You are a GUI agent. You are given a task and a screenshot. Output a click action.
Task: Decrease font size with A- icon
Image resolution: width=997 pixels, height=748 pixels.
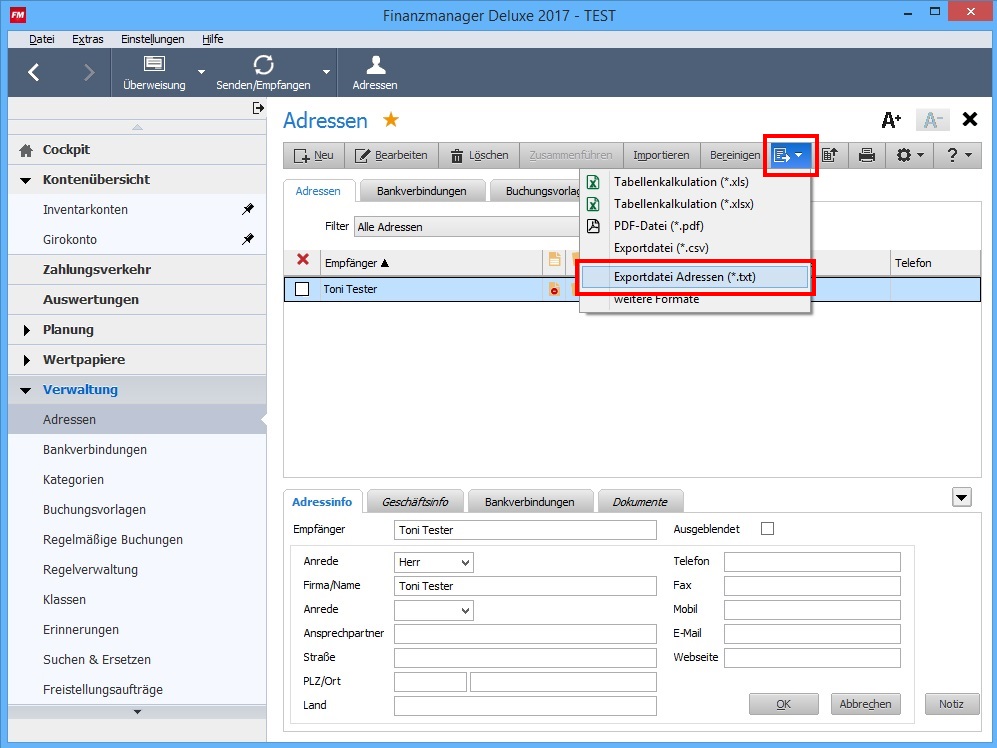(x=932, y=120)
